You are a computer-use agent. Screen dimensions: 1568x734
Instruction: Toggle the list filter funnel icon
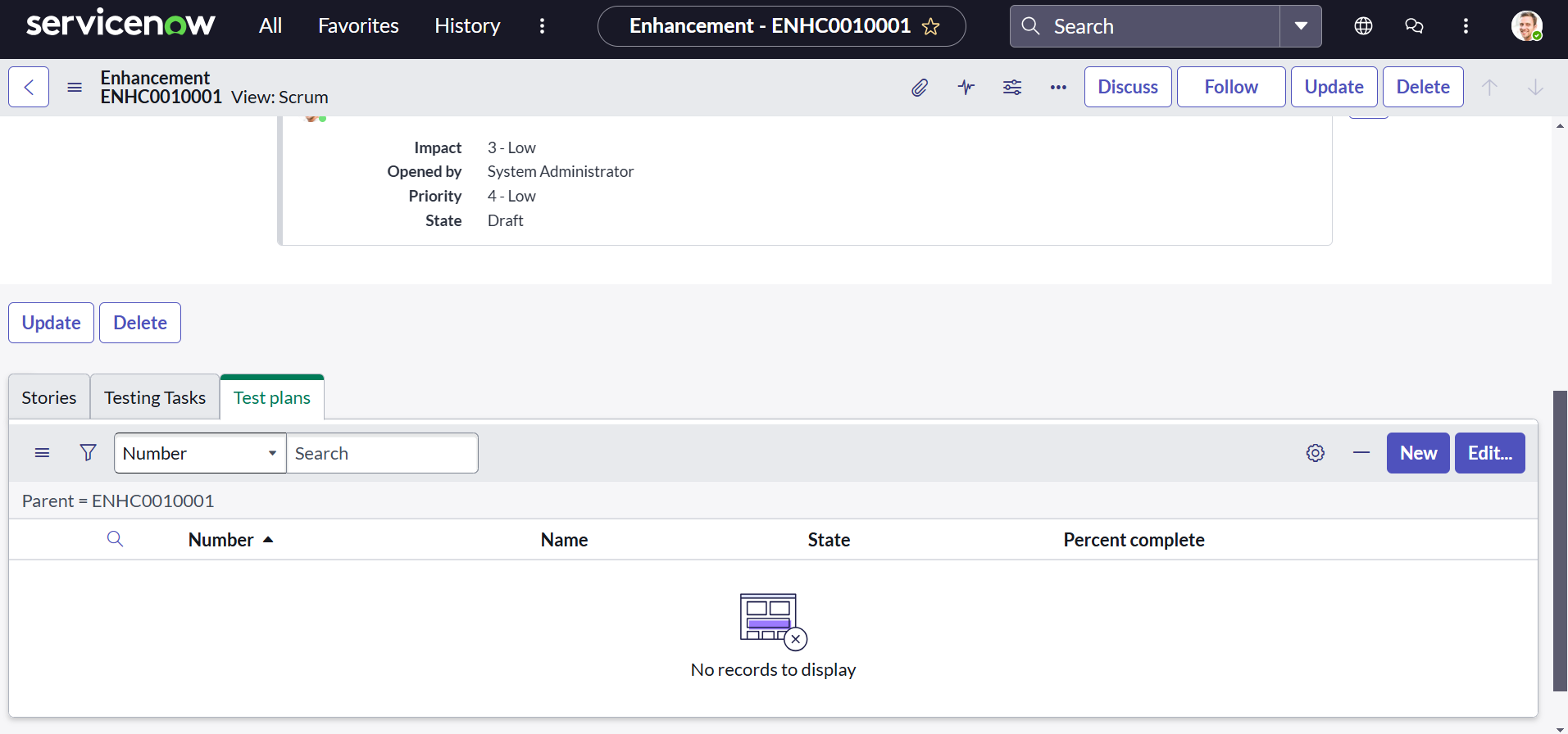(x=88, y=453)
